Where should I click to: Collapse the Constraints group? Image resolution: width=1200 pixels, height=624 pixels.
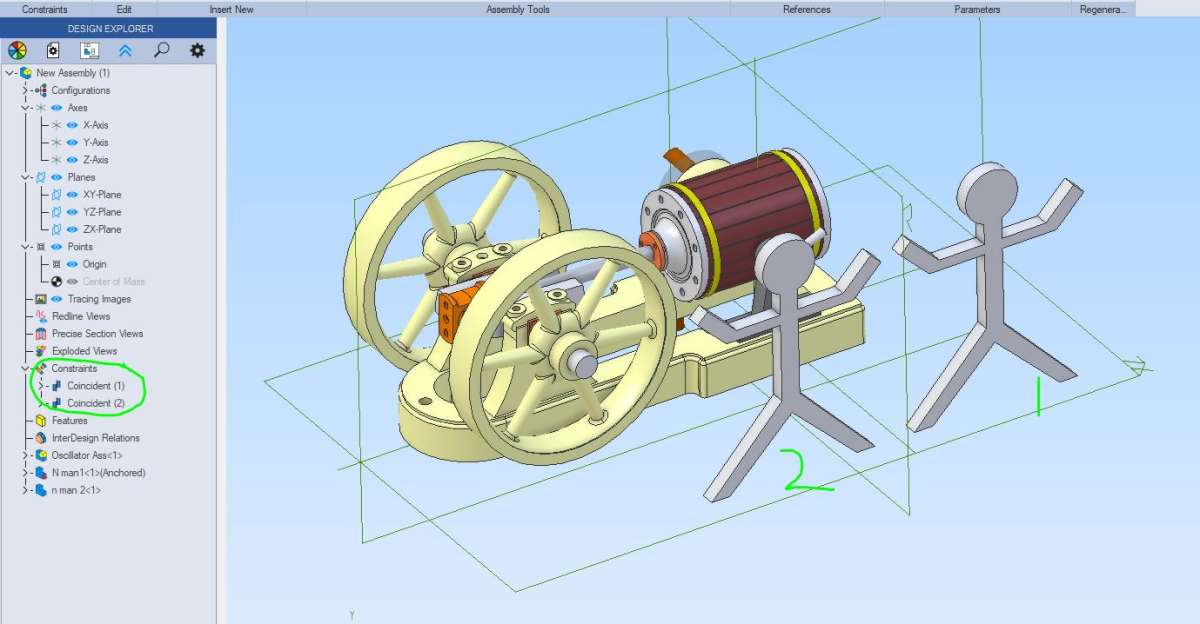point(25,368)
